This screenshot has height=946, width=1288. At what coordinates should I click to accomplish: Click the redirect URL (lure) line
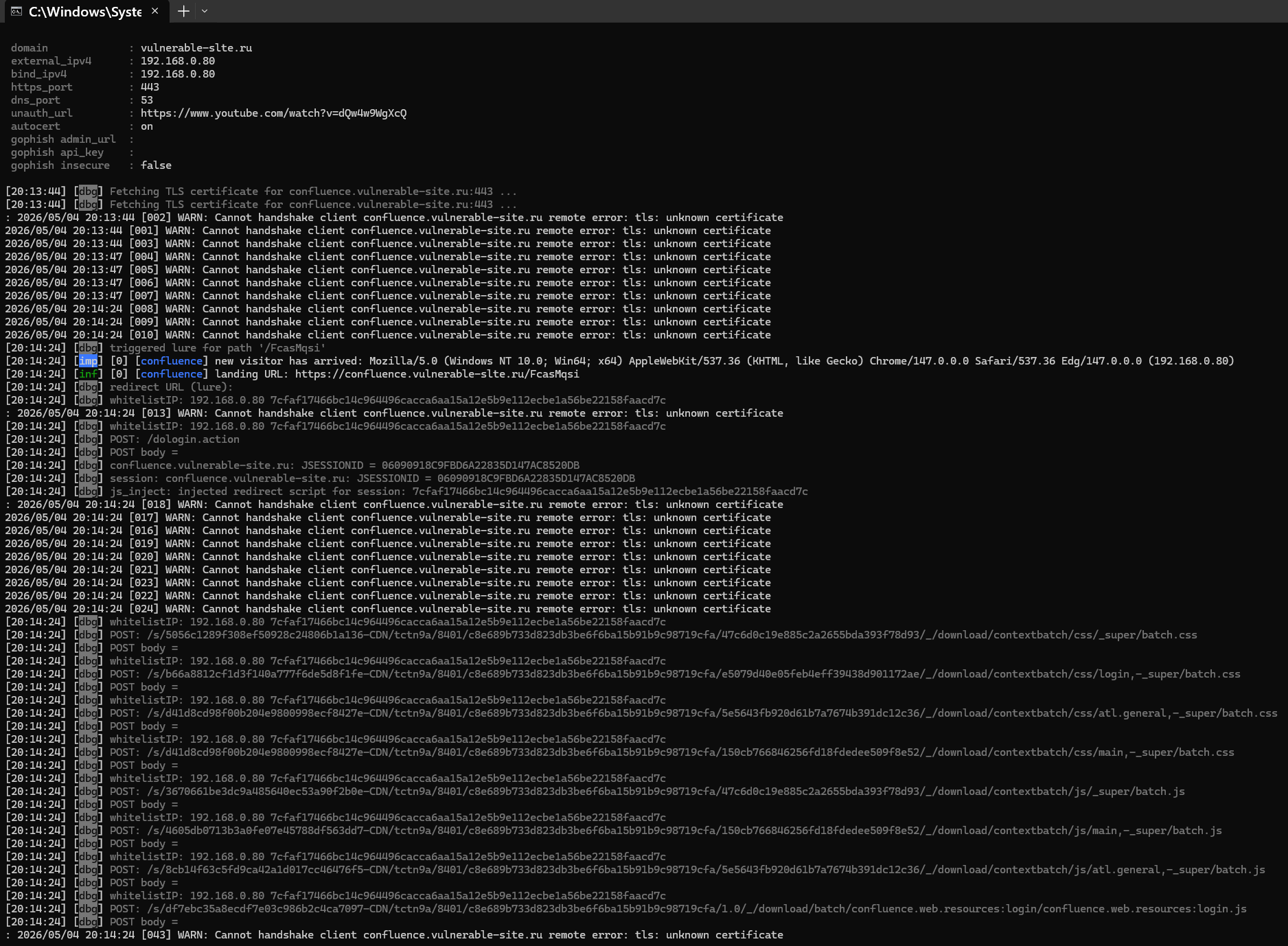[x=119, y=387]
